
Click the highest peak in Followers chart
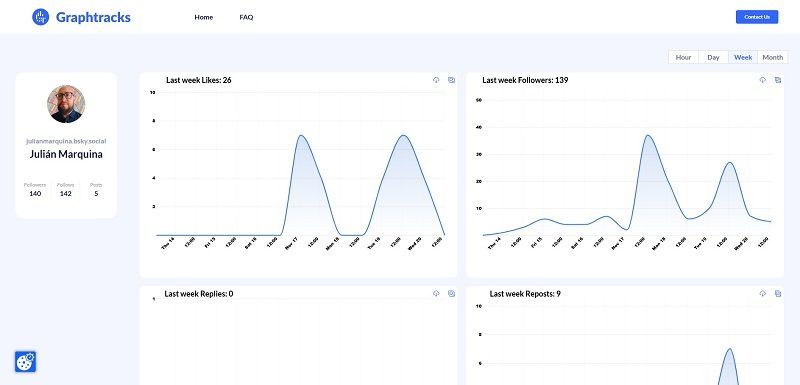[x=648, y=135]
